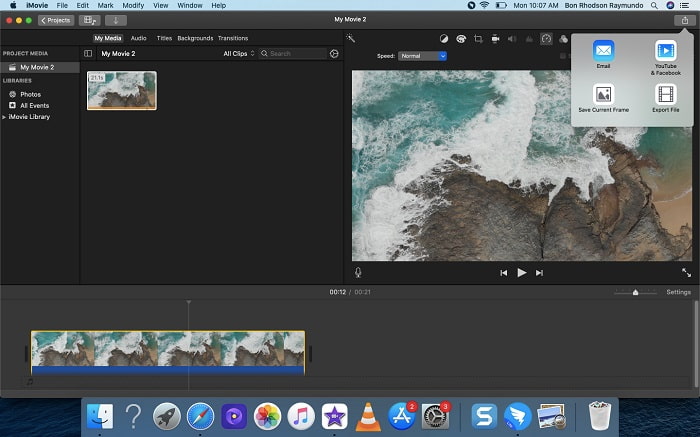Select Save Current Frame option

coord(604,98)
